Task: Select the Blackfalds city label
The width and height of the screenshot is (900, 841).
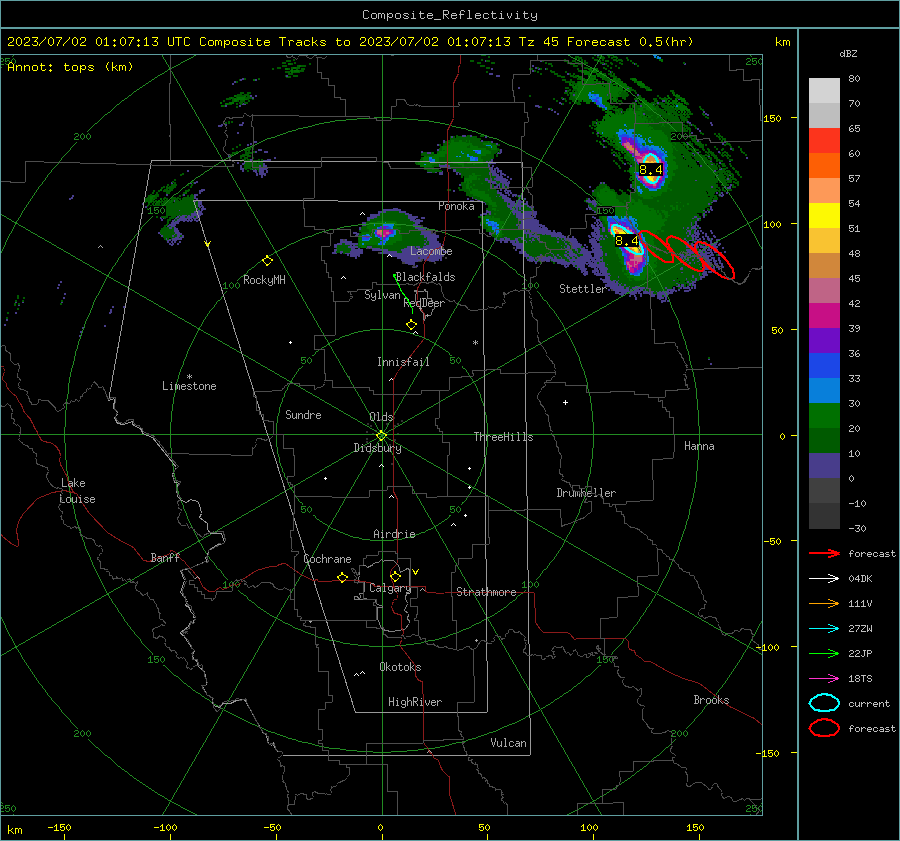Action: pos(425,277)
